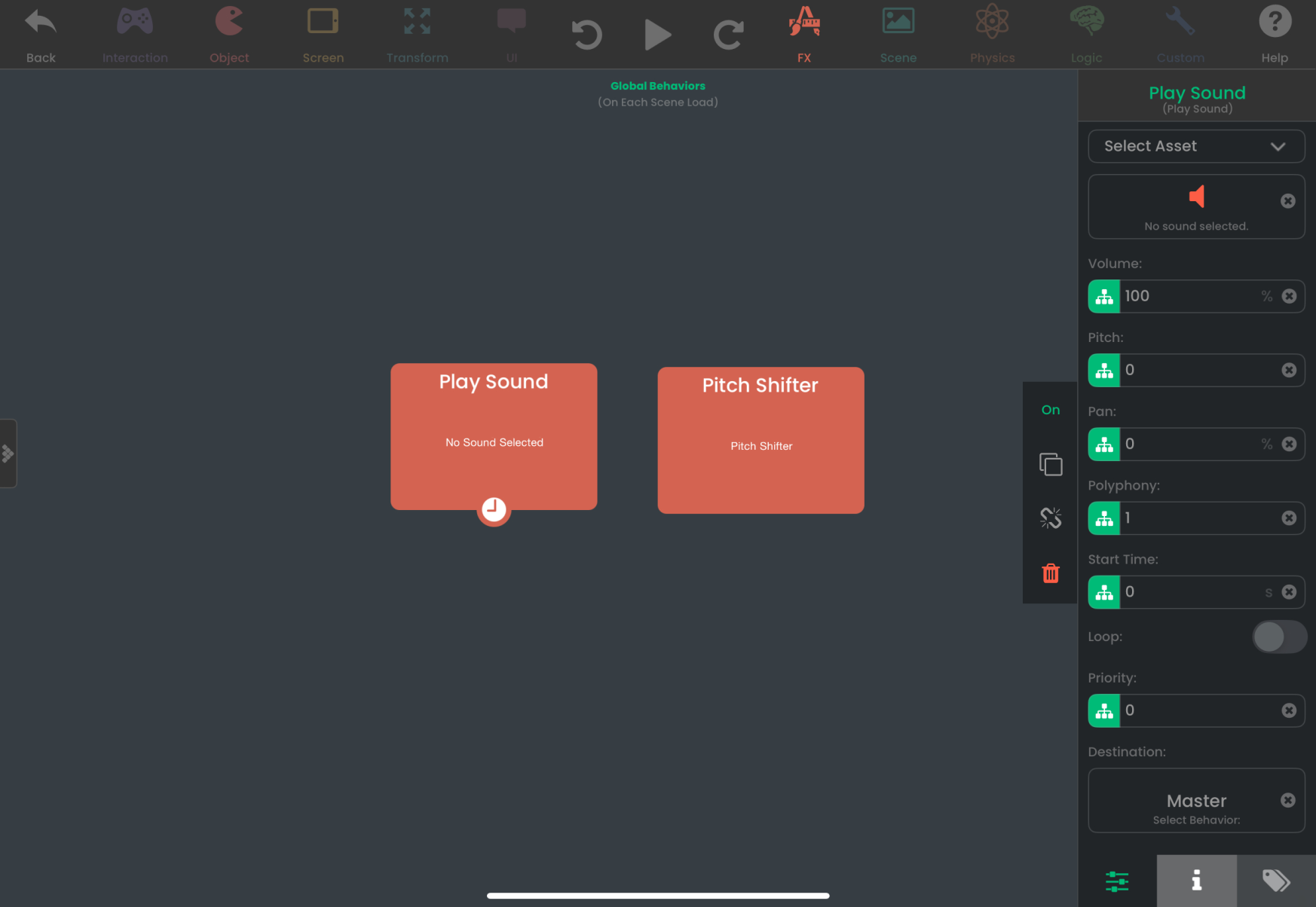Open the Master destination selector

pos(1196,801)
